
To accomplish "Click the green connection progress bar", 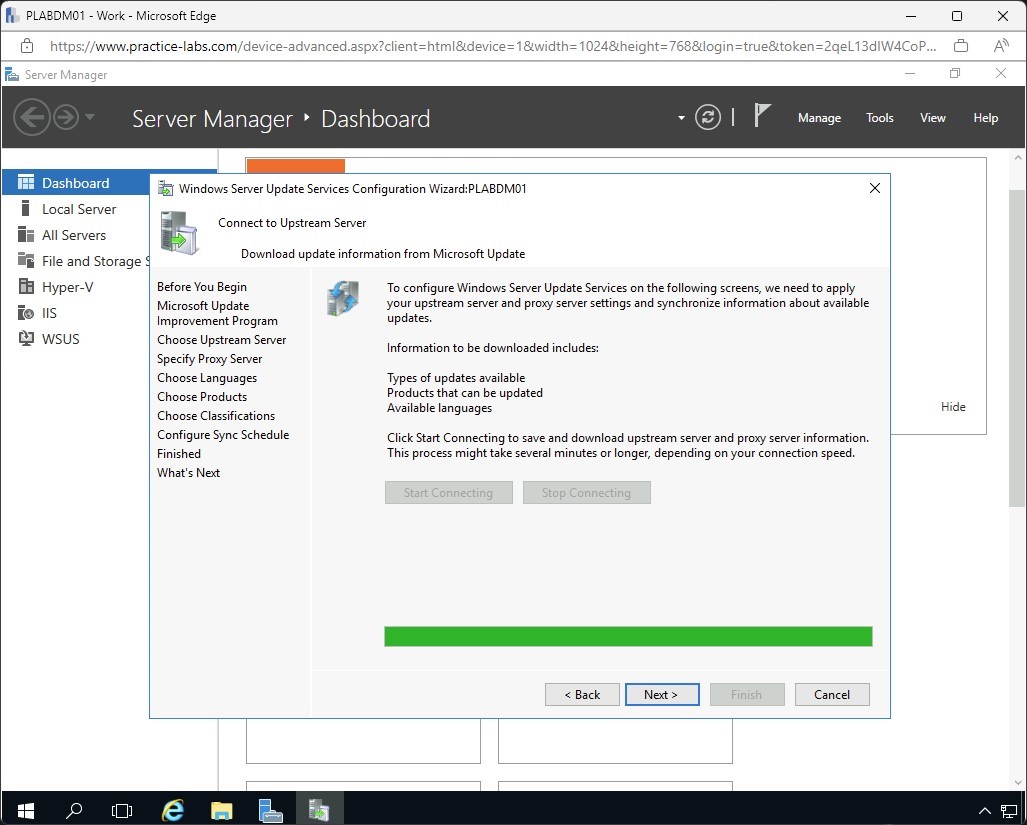I will (628, 637).
